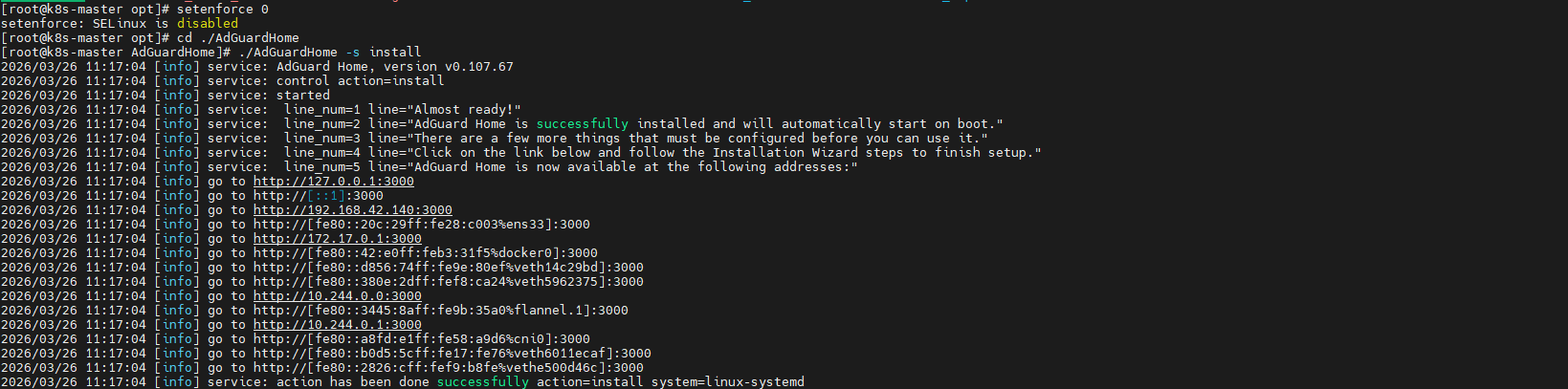Open the http://172.17.0.1:3000 link
Screen dimensions: 1568x389
click(337, 239)
